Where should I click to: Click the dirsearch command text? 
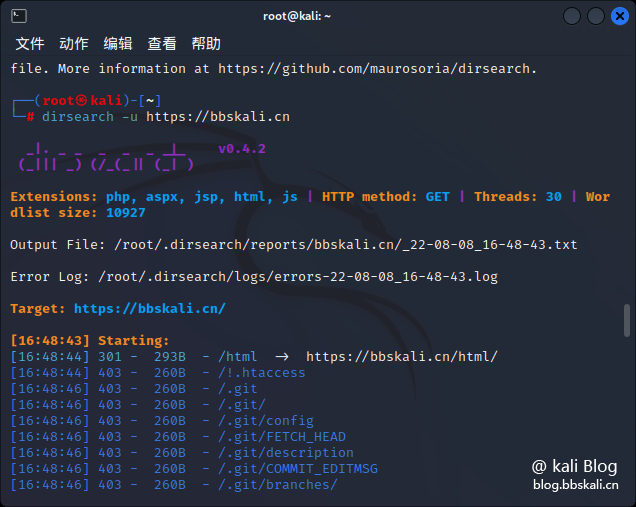pyautogui.click(x=166, y=117)
